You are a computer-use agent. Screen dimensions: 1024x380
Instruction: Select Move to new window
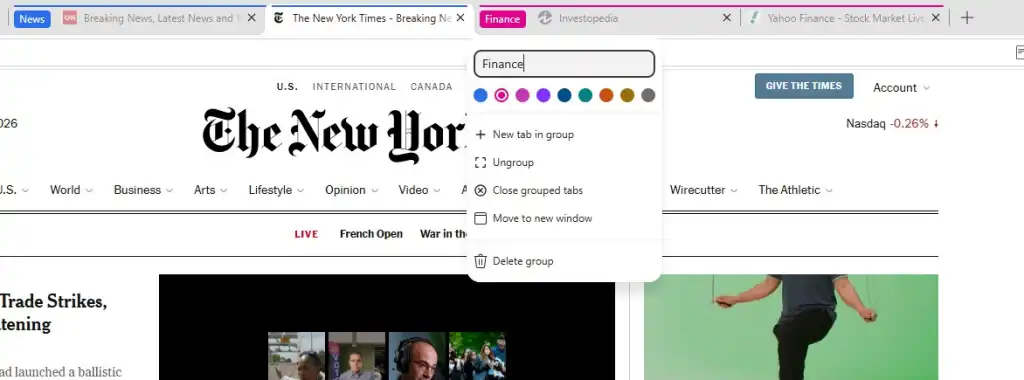pos(564,218)
